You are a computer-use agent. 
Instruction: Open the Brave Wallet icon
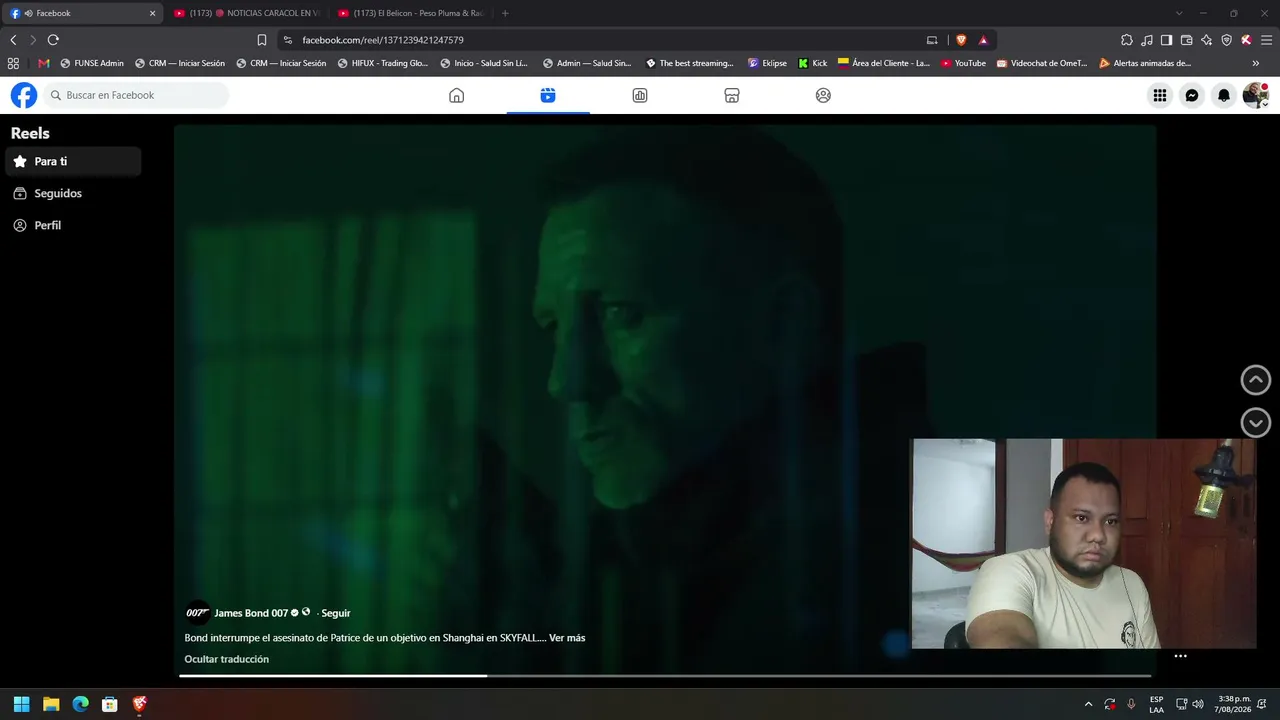1187,40
